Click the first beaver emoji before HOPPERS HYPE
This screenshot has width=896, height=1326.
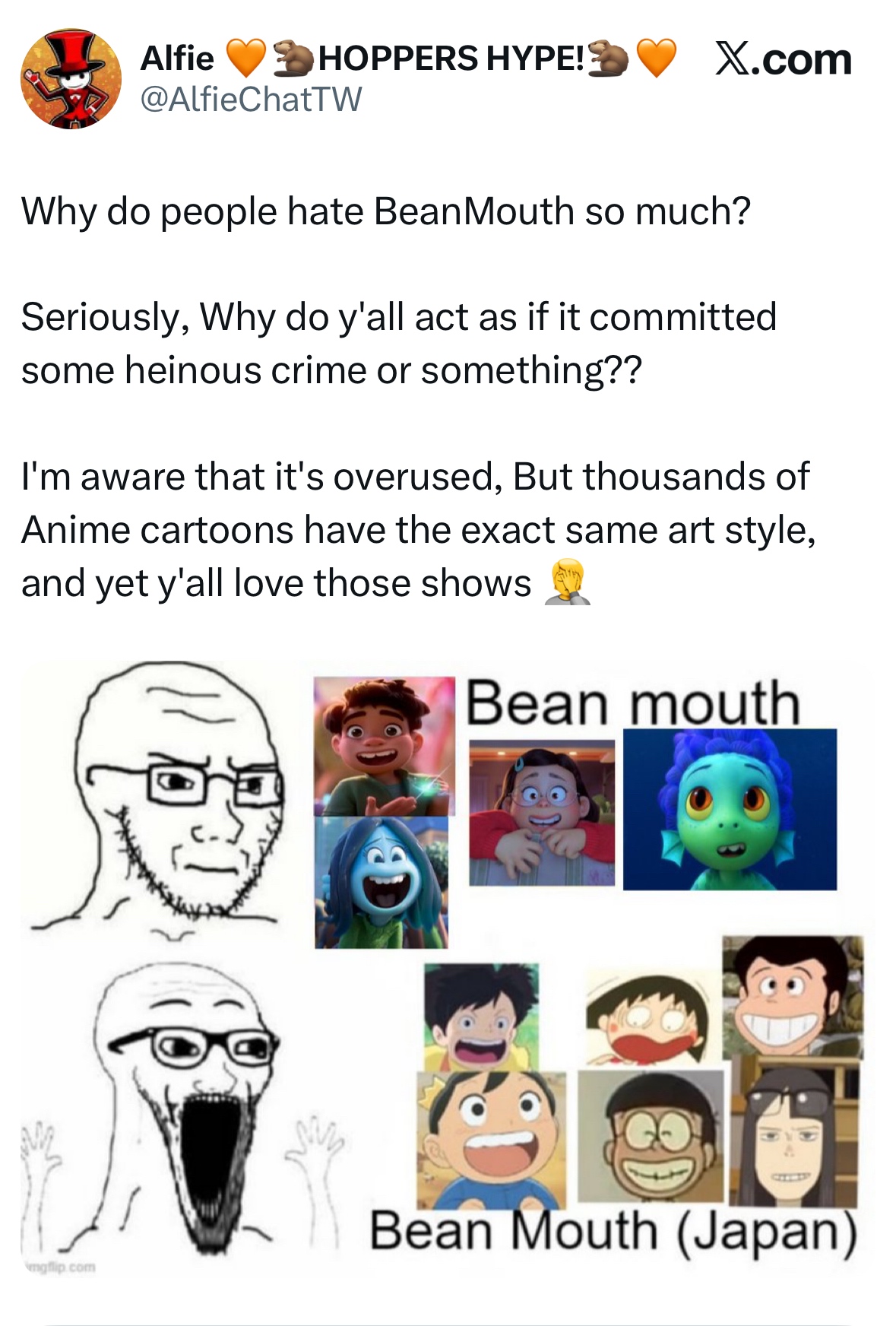click(293, 59)
